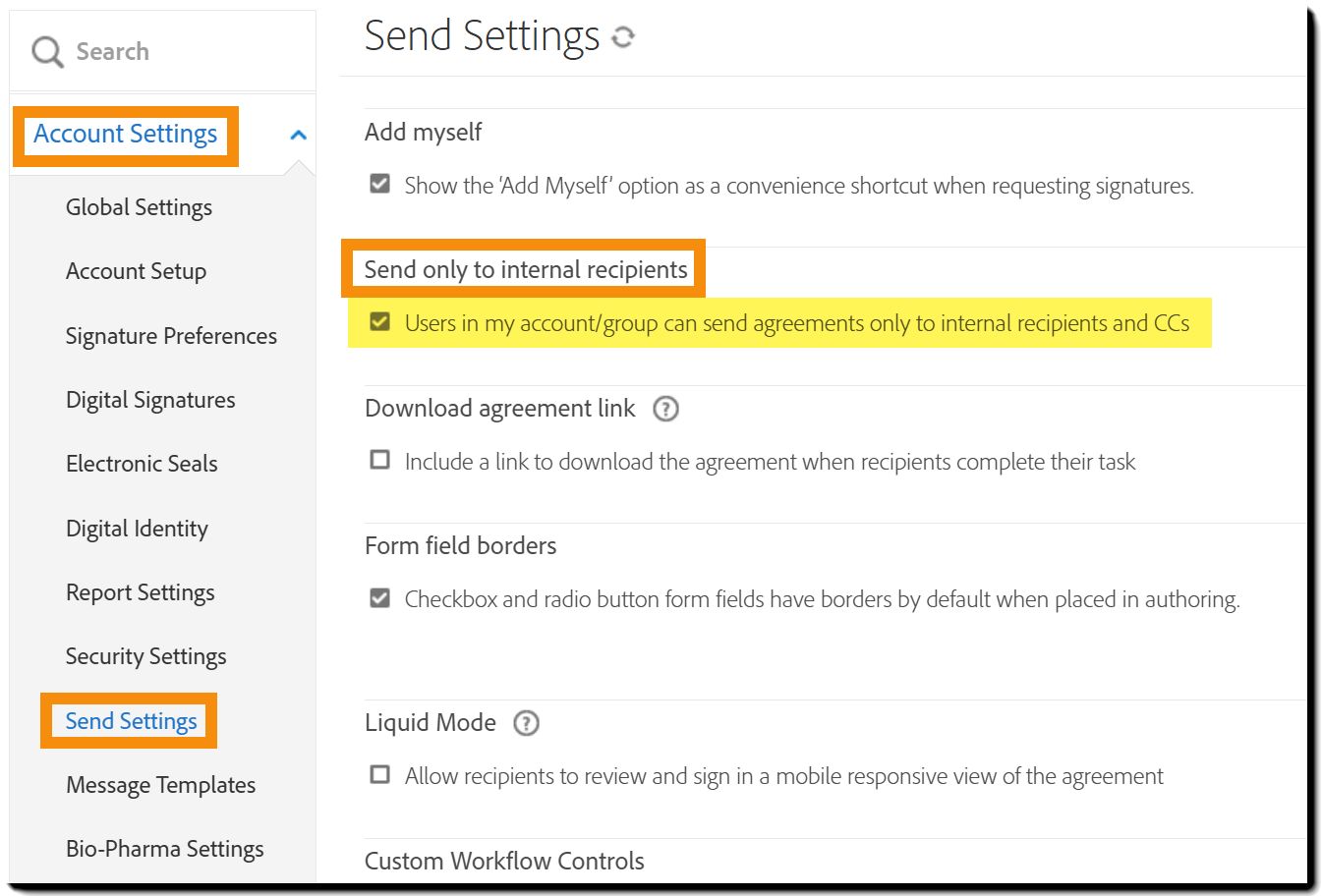This screenshot has height=896, width=1322.
Task: Click the refresh icon beside Send Settings
Action: (x=623, y=37)
